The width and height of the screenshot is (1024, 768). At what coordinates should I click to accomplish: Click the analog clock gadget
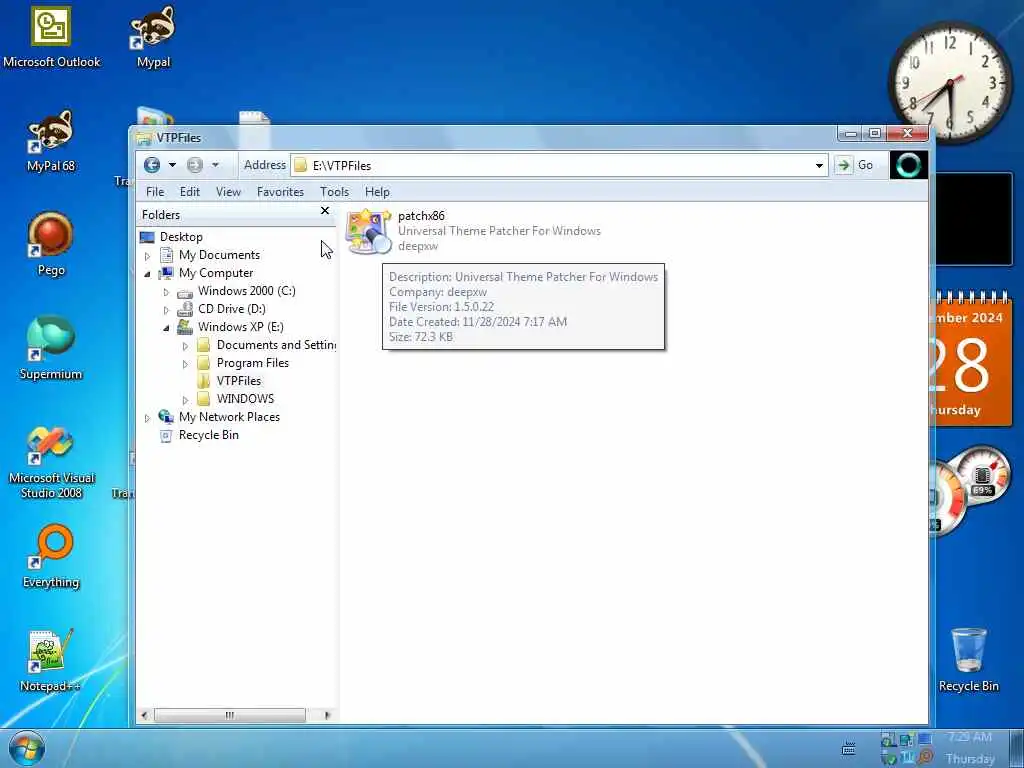(x=951, y=82)
